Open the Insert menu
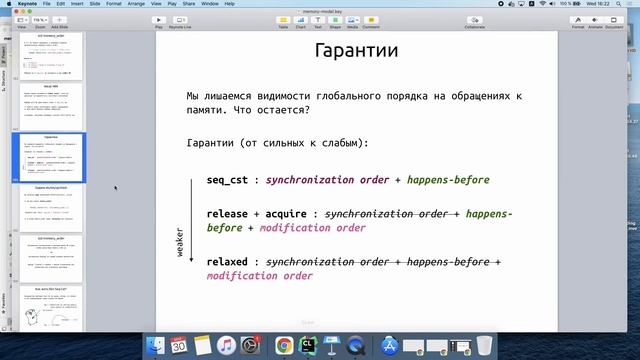 (77, 4)
